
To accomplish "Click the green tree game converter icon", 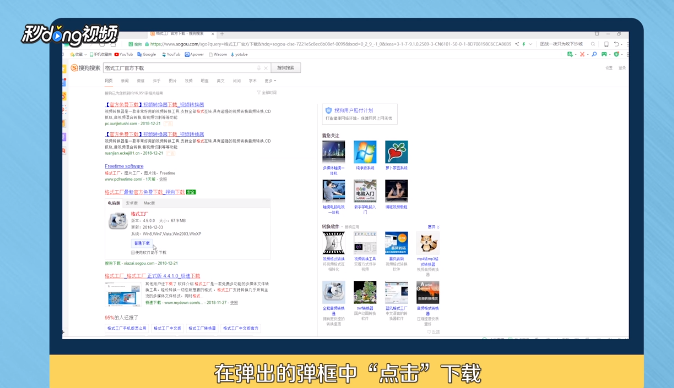I will pyautogui.click(x=365, y=292).
